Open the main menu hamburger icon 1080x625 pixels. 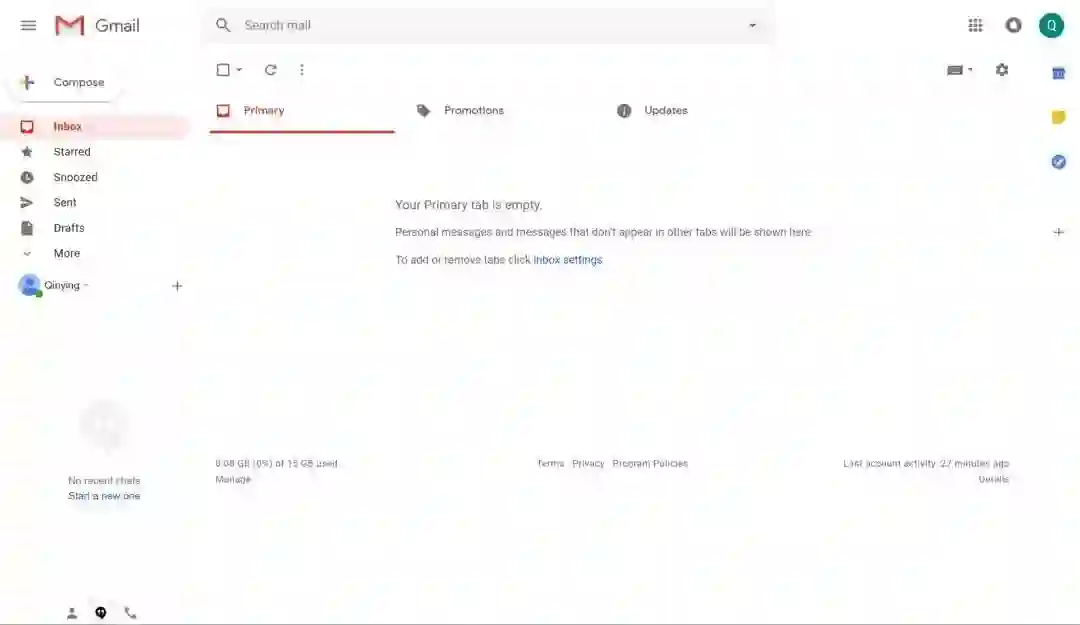(x=28, y=25)
